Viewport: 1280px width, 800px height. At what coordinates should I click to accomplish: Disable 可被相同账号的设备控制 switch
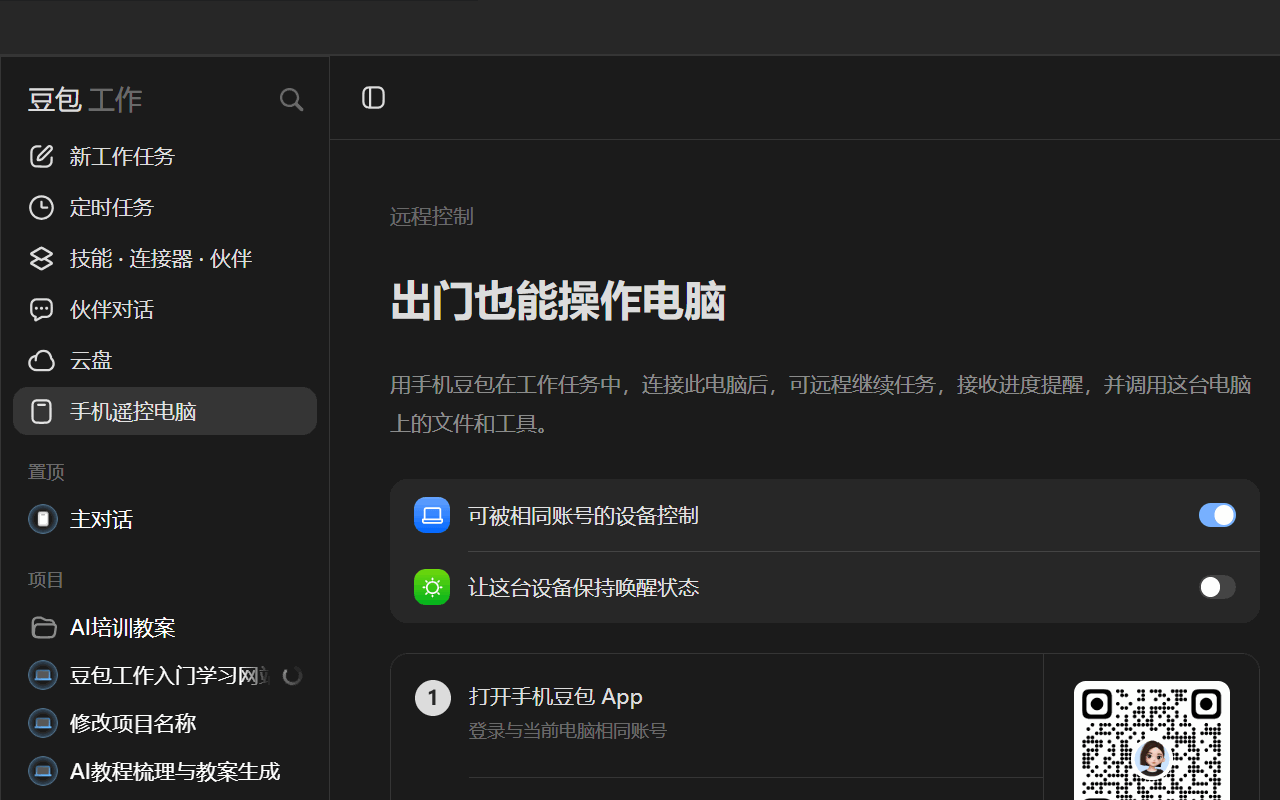pos(1217,515)
